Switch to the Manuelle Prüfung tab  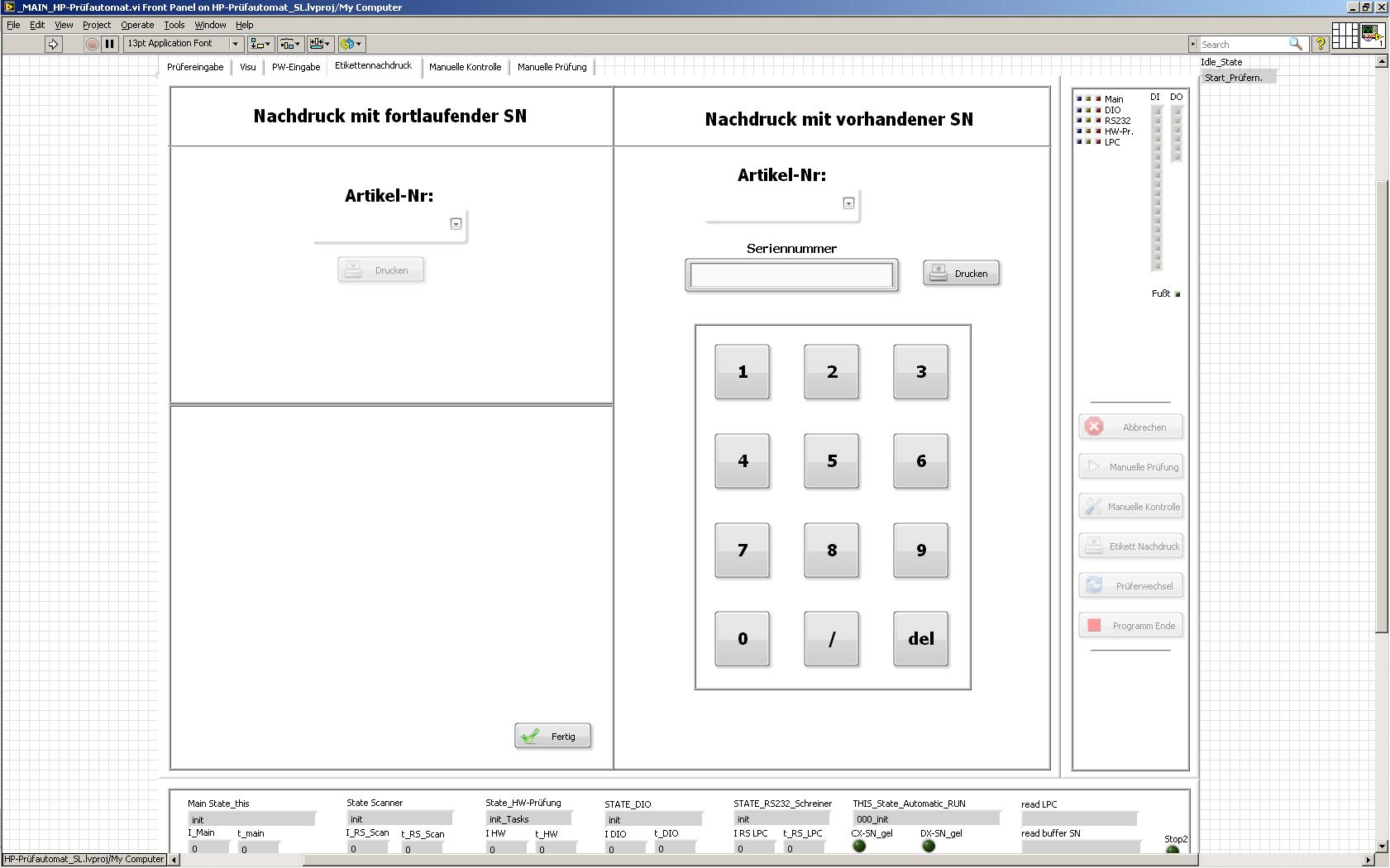pyautogui.click(x=552, y=67)
